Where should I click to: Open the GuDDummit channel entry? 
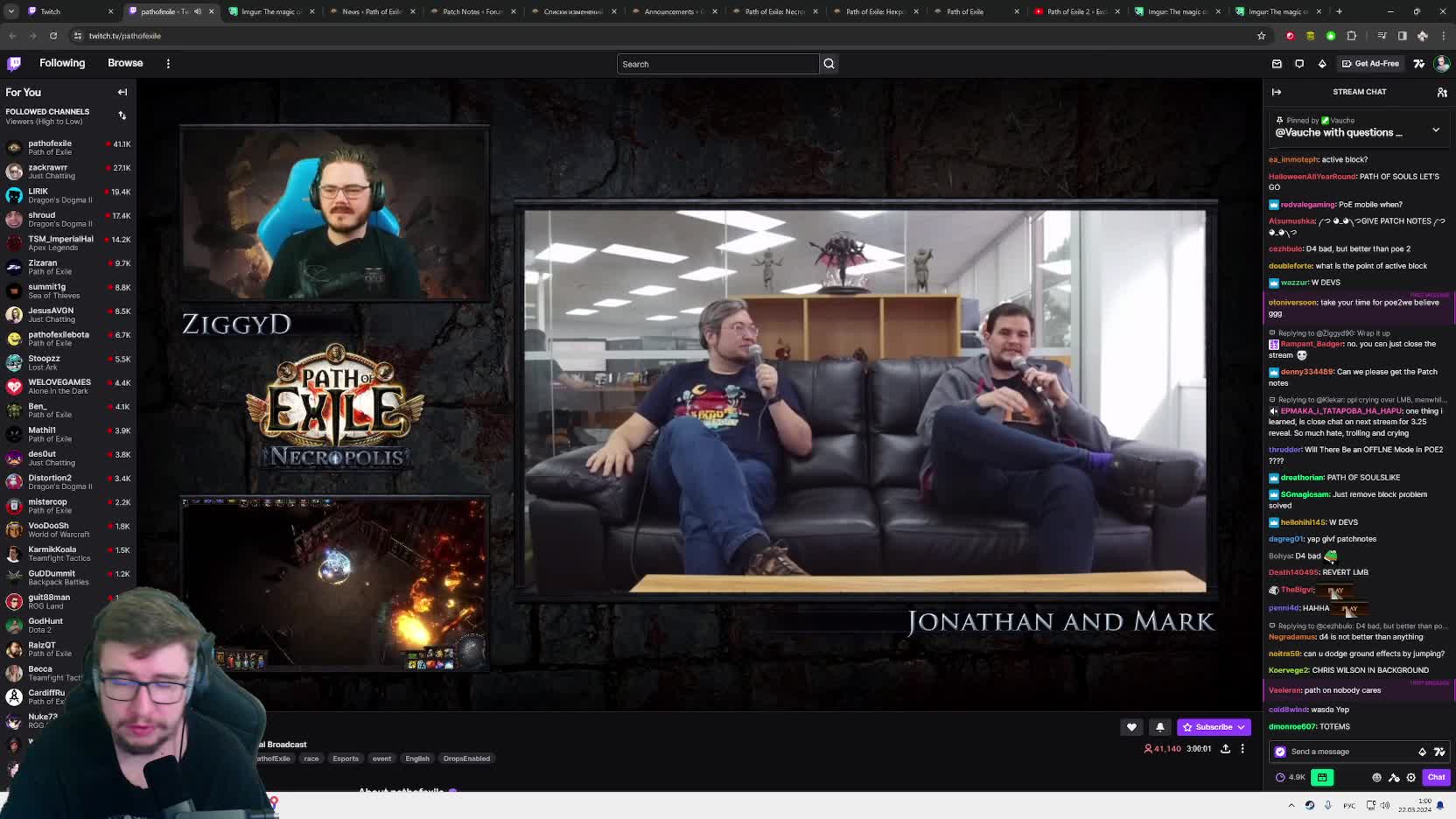pyautogui.click(x=67, y=577)
